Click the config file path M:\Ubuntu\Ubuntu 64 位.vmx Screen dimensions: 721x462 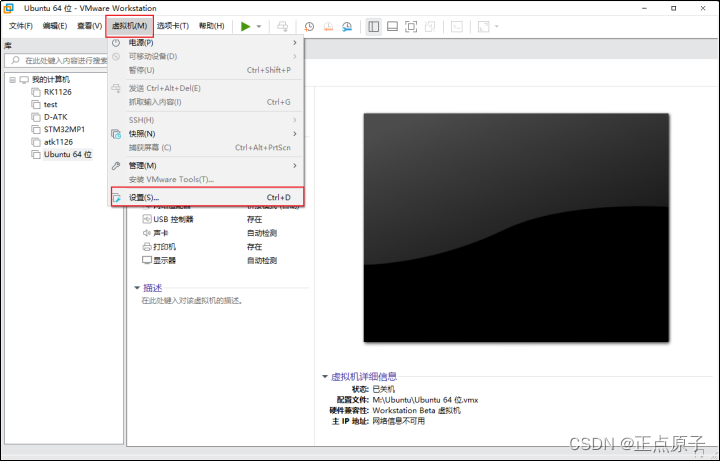pos(425,400)
